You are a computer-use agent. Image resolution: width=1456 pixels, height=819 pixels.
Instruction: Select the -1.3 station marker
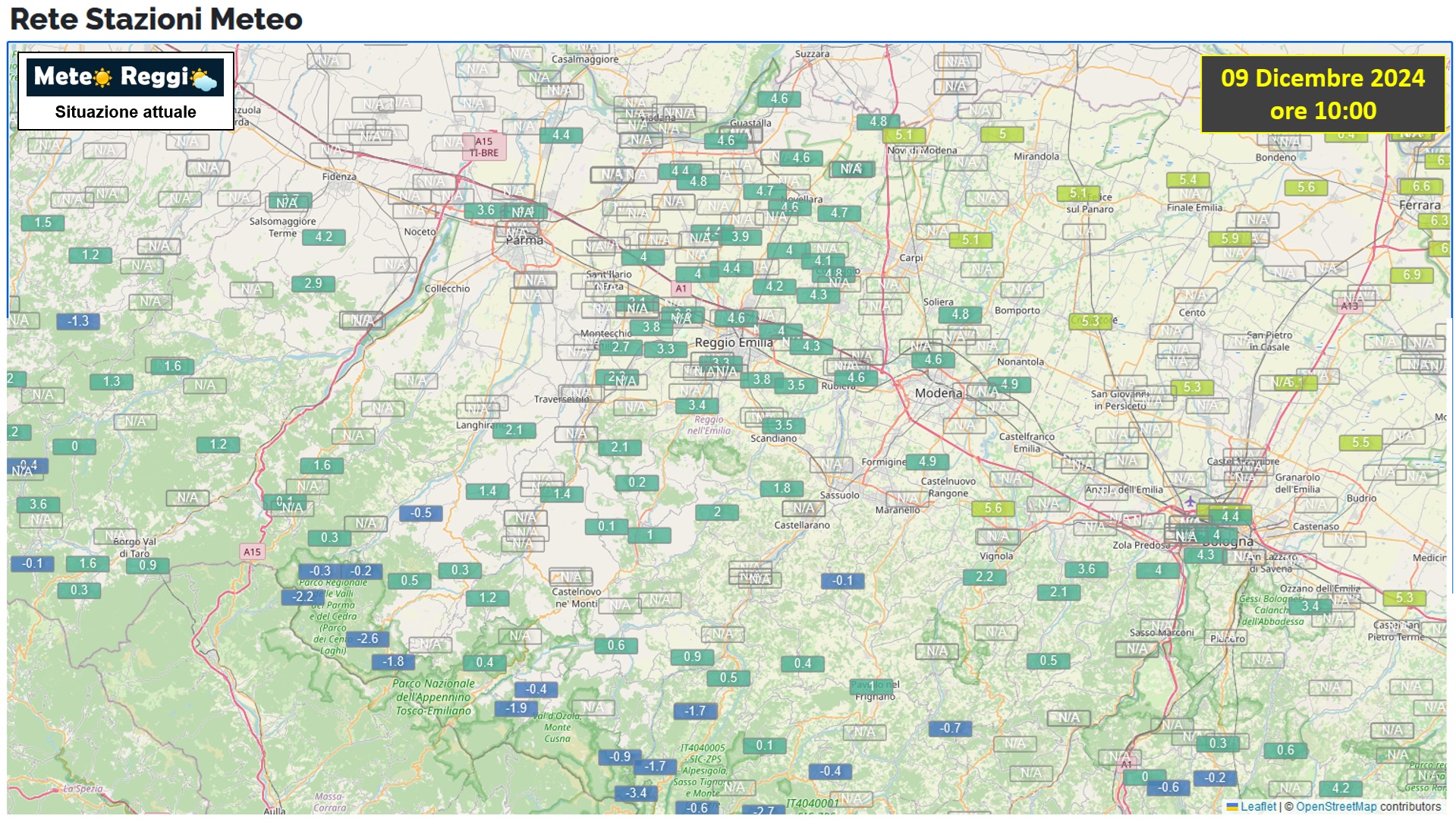77,321
